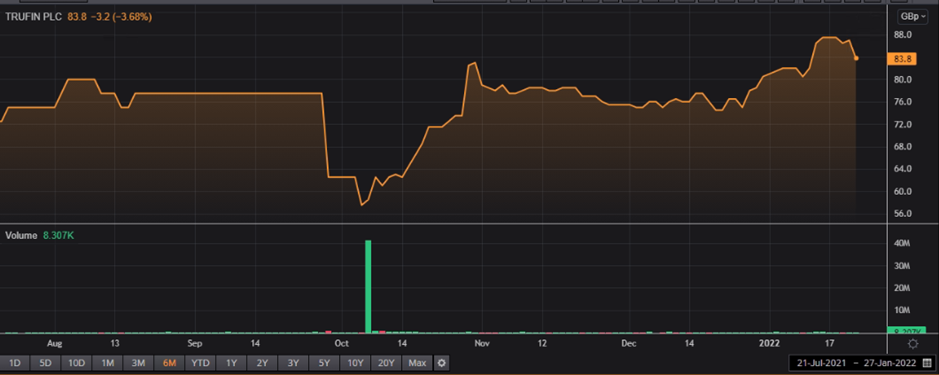This screenshot has height=375, width=939.
Task: Choose the 5Y time range
Action: click(x=324, y=362)
